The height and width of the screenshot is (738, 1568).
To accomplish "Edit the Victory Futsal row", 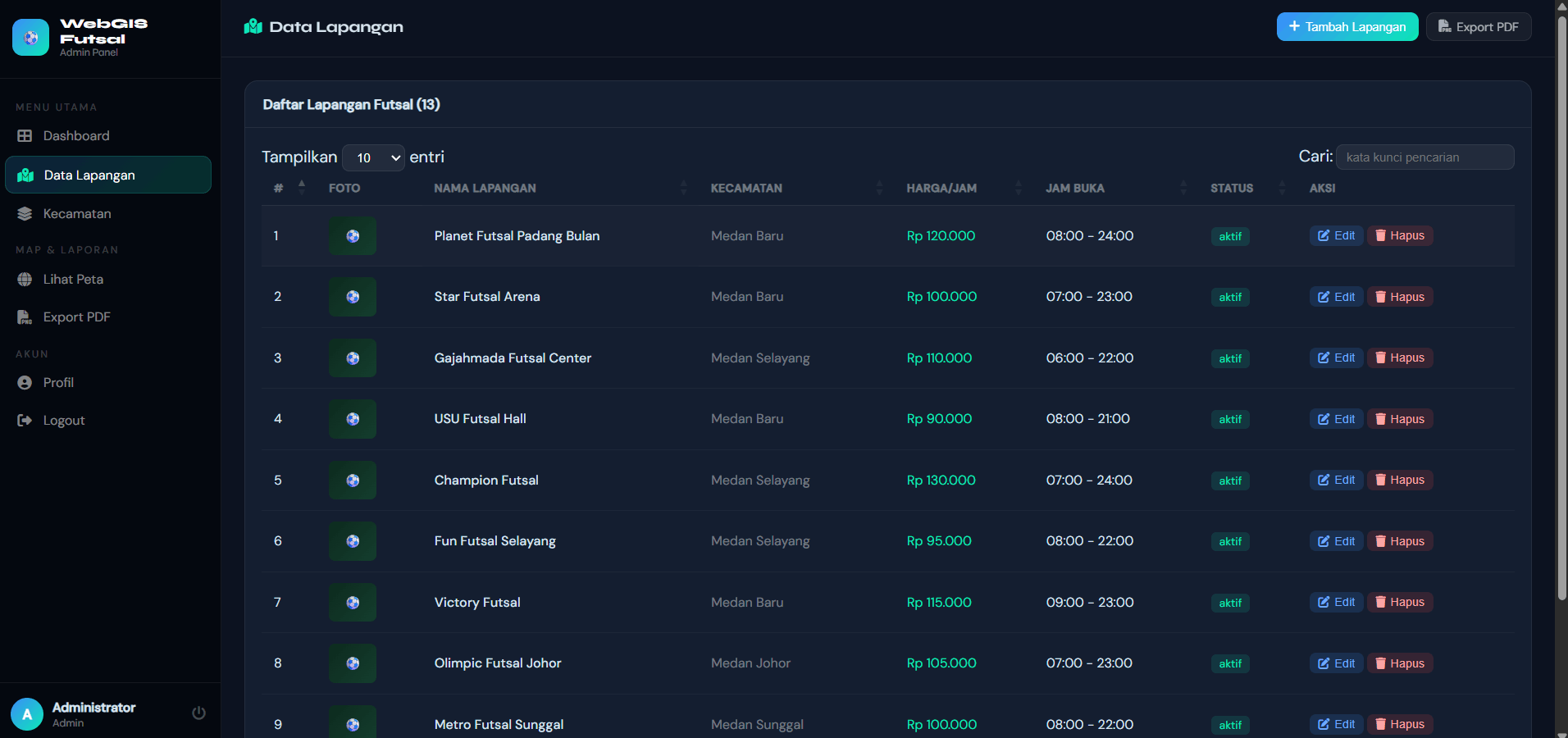I will (1336, 602).
